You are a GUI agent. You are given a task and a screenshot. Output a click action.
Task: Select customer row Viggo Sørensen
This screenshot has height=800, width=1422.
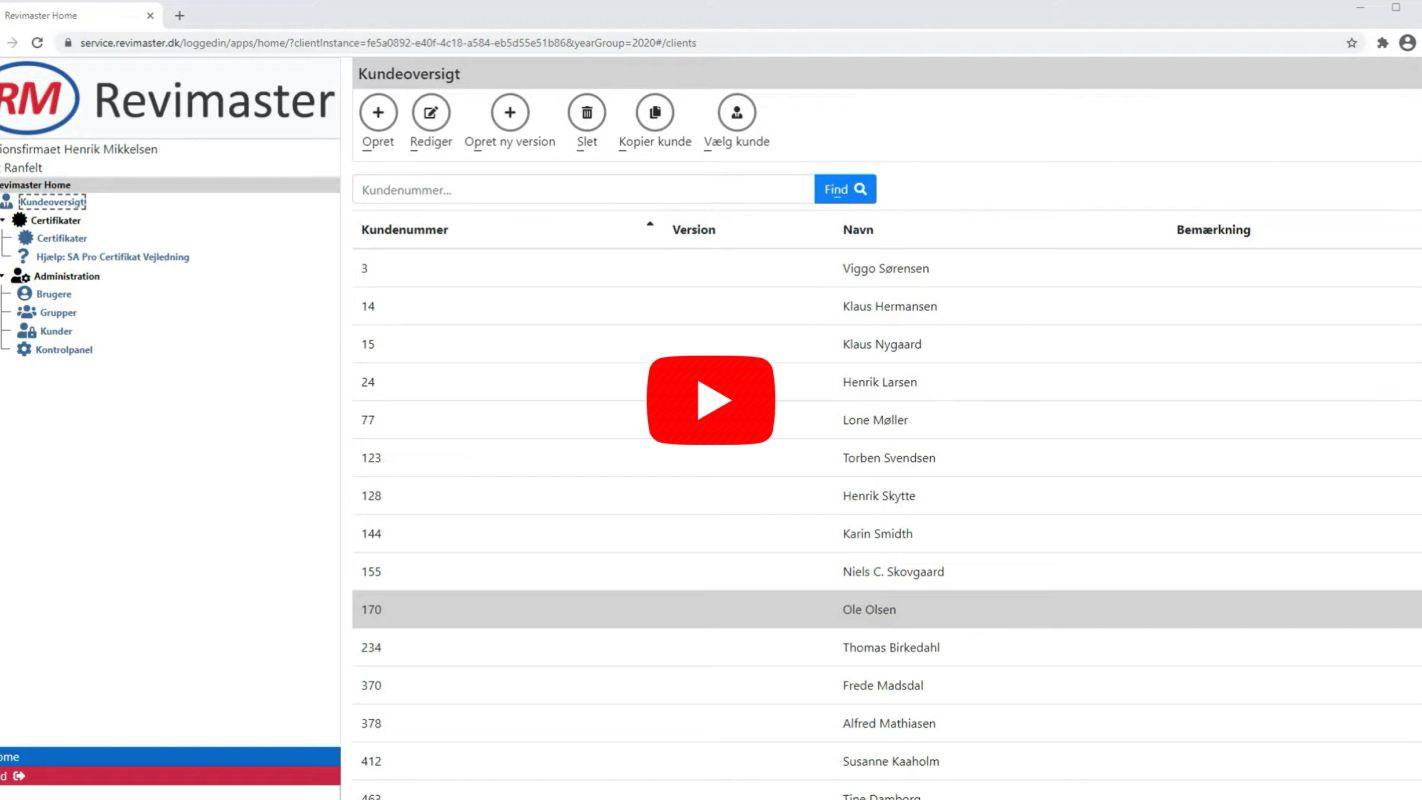[x=887, y=269]
